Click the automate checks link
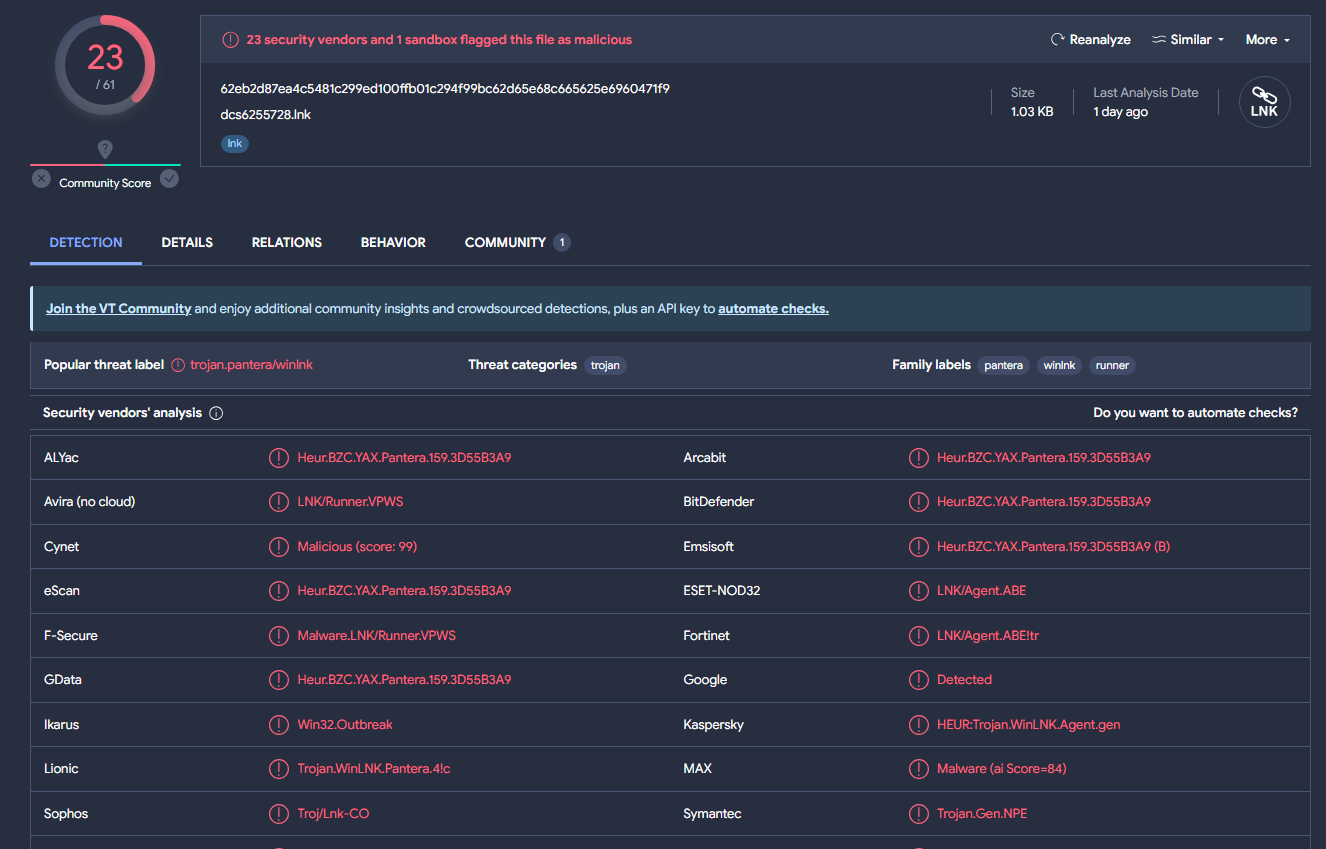 tap(773, 308)
